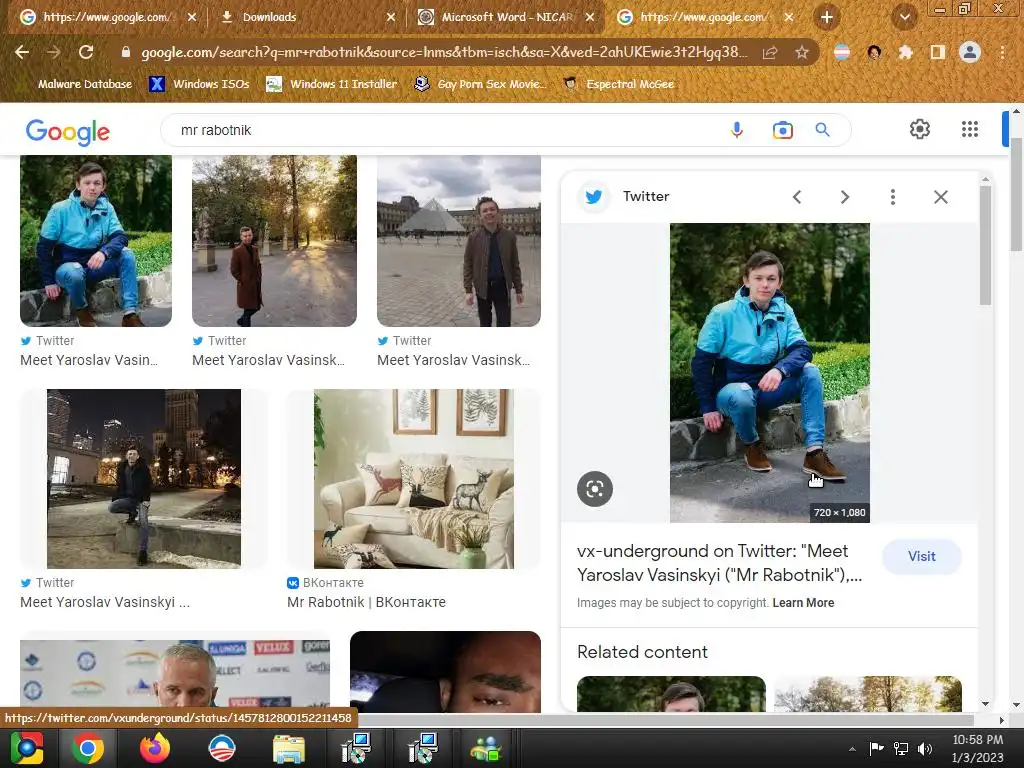The height and width of the screenshot is (768, 1024).
Task: Click the large preview image of the blue jacket
Action: tap(769, 372)
